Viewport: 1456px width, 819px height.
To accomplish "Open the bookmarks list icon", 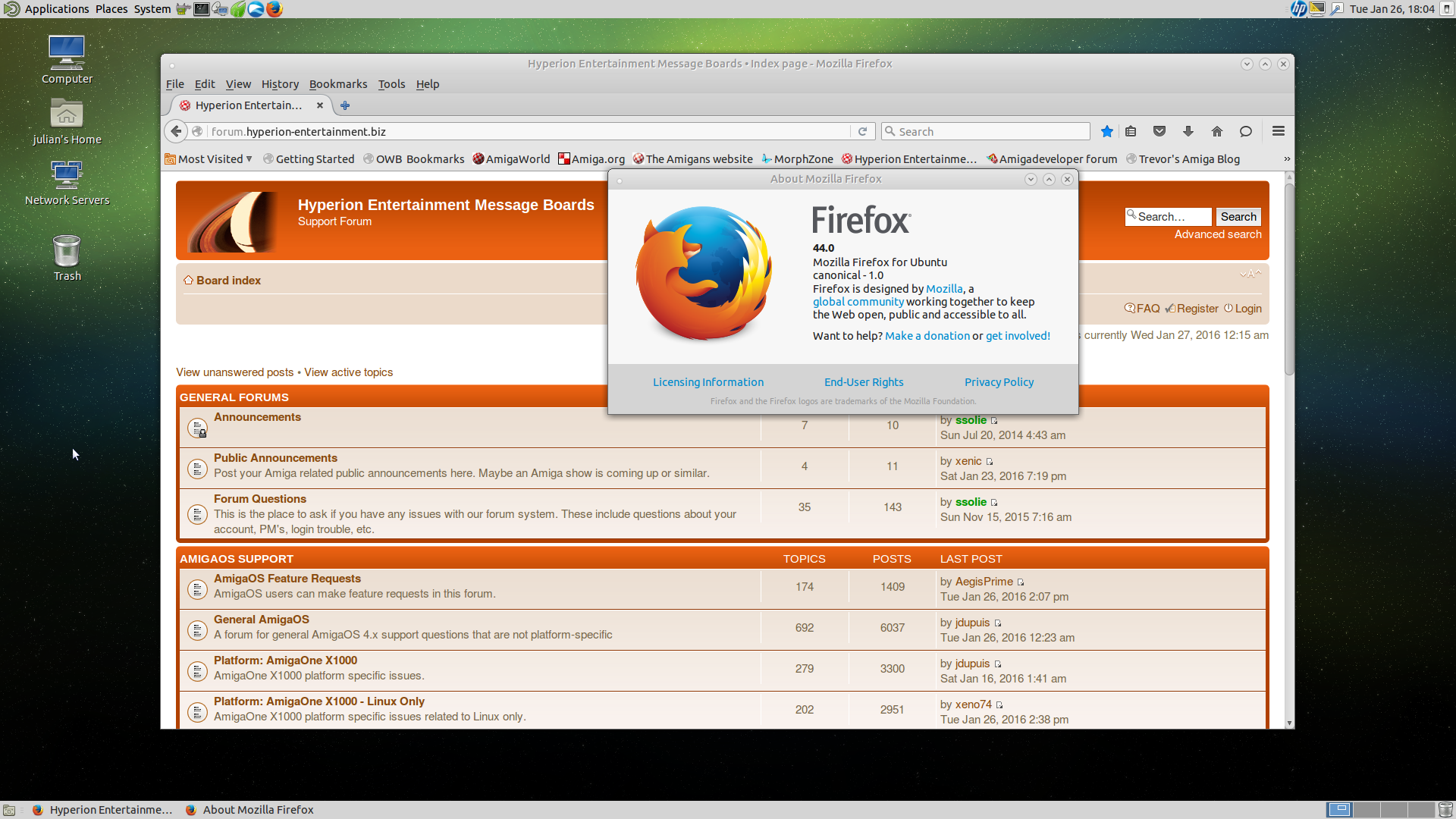I will pyautogui.click(x=1131, y=131).
